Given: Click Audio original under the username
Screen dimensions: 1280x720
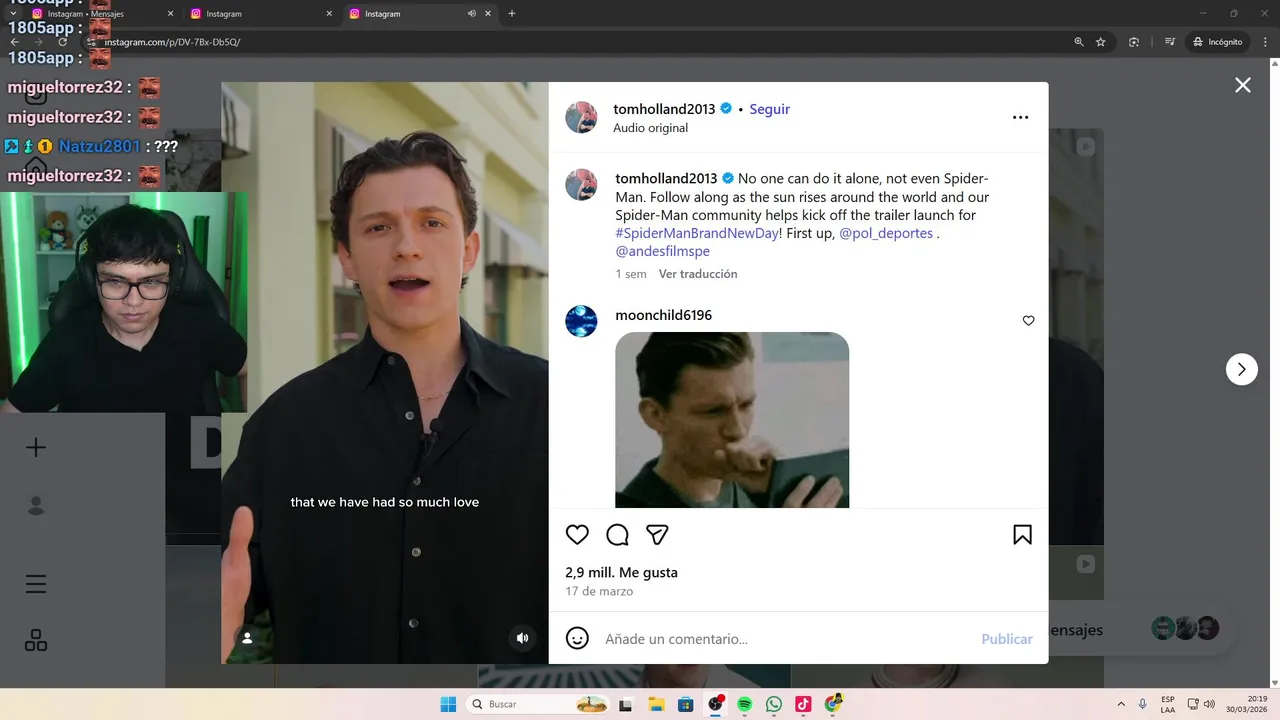Looking at the screenshot, I should (x=651, y=128).
